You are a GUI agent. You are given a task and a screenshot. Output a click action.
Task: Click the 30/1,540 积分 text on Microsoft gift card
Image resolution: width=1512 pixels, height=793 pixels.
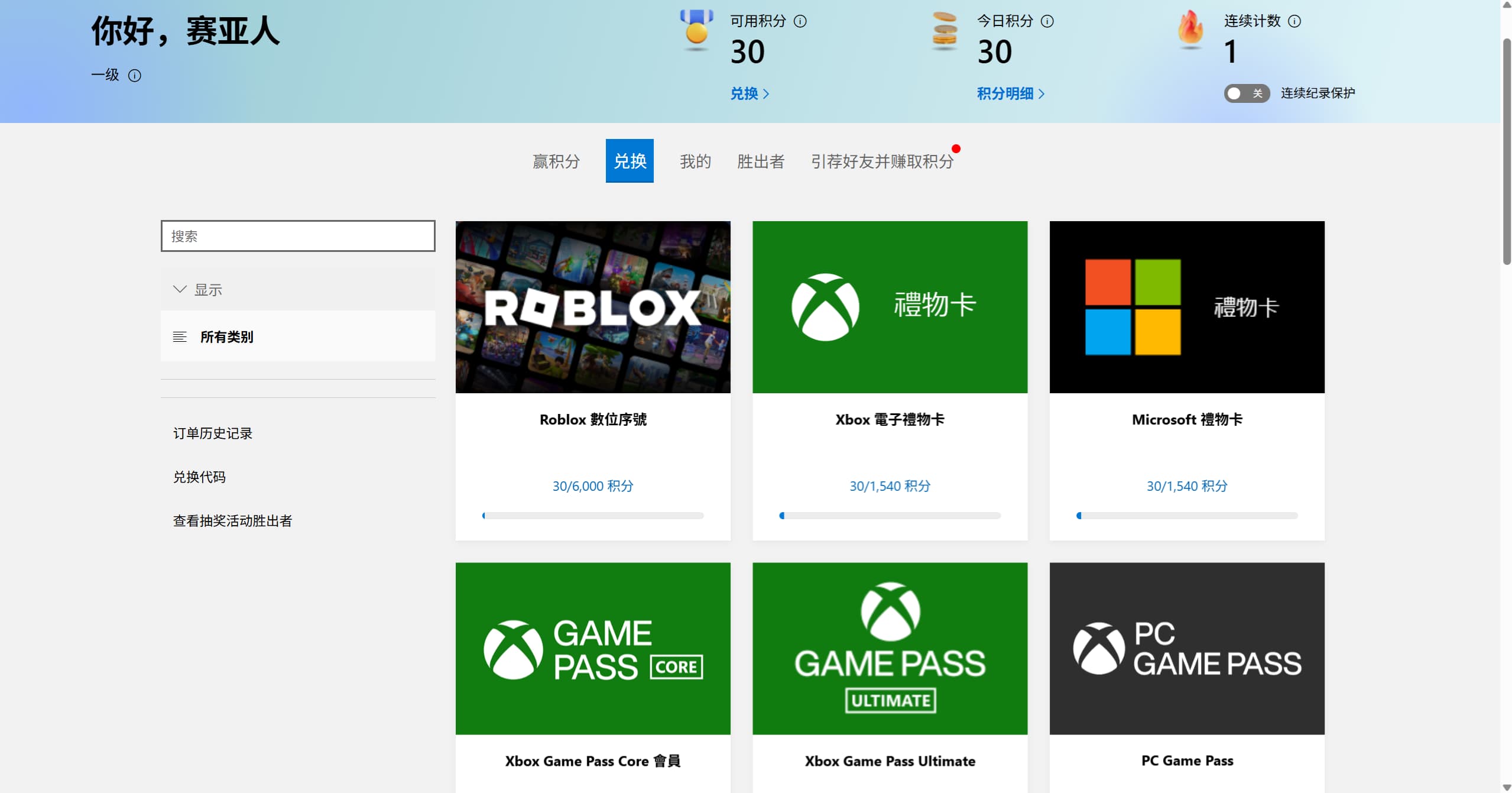coord(1187,486)
